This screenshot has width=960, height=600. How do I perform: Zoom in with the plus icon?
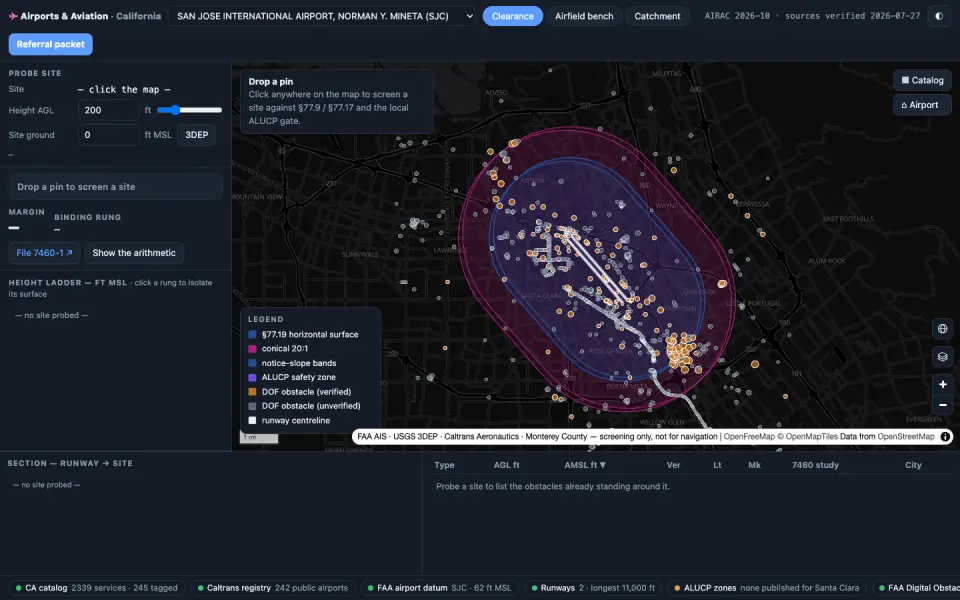pos(942,384)
